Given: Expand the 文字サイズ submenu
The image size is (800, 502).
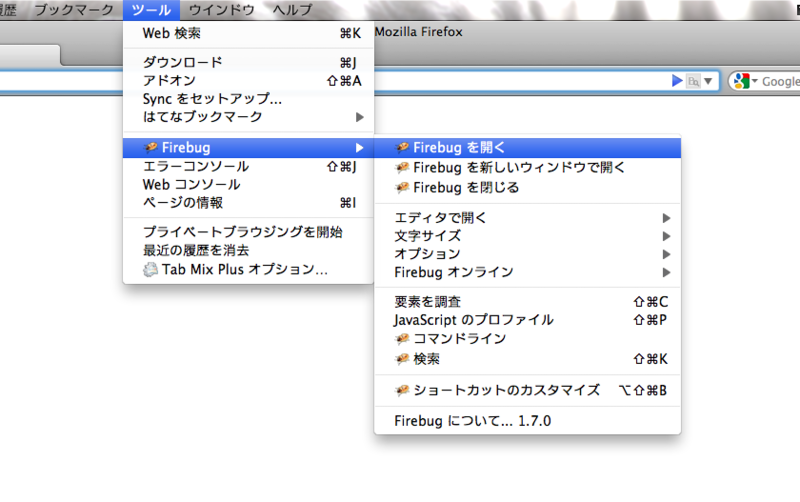Looking at the screenshot, I should point(528,236).
